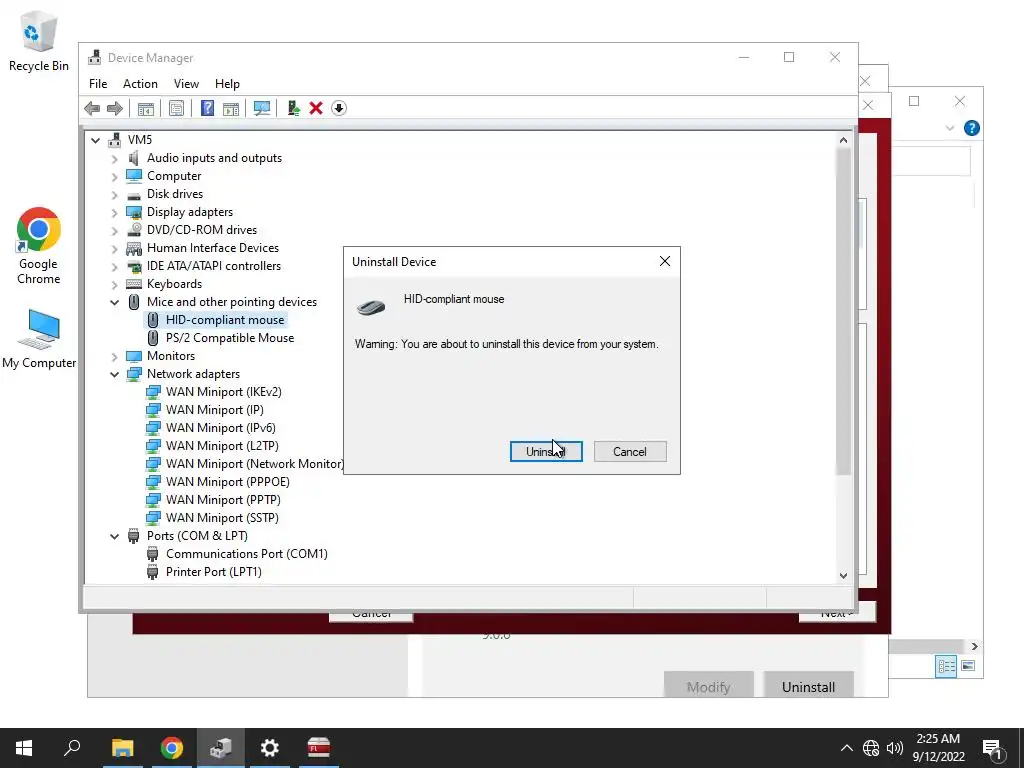The image size is (1024, 768).
Task: Select WAN Miniport (PPTP)
Action: (x=223, y=500)
